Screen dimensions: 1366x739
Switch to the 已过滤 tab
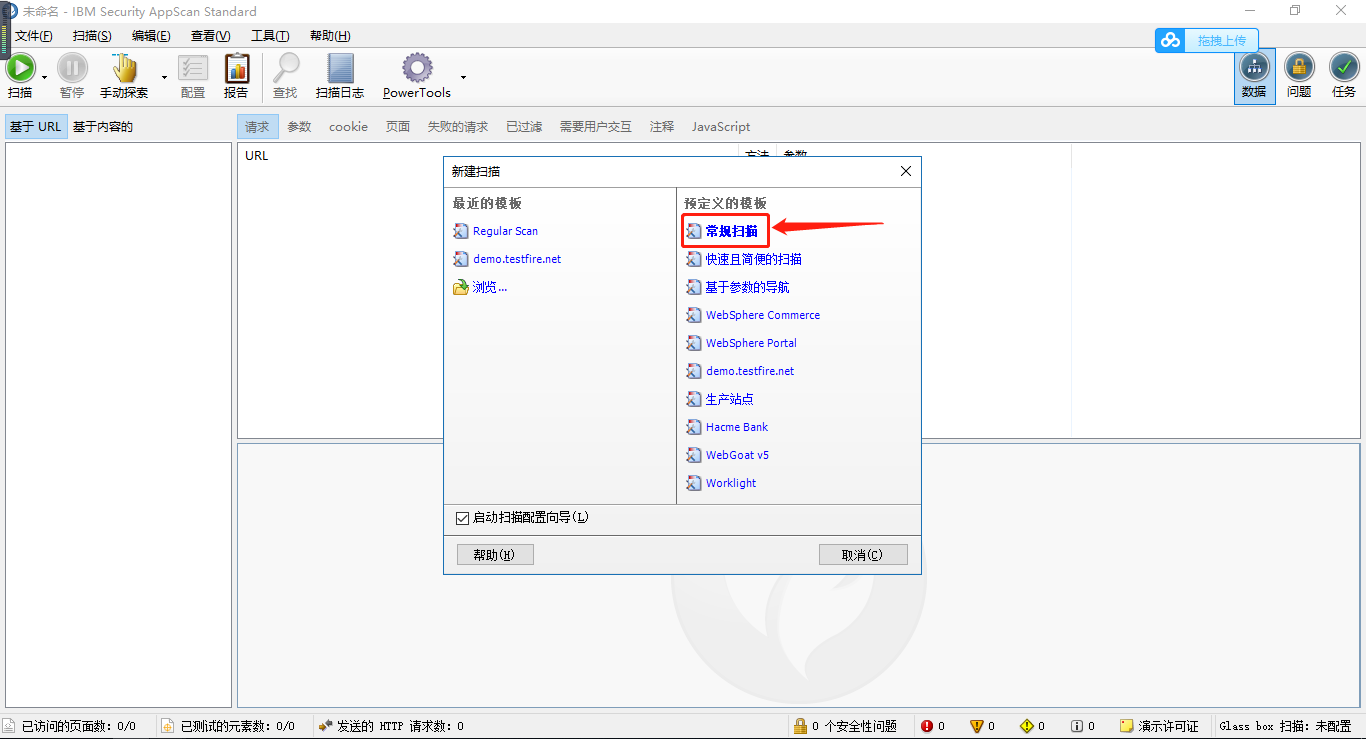[x=524, y=127]
